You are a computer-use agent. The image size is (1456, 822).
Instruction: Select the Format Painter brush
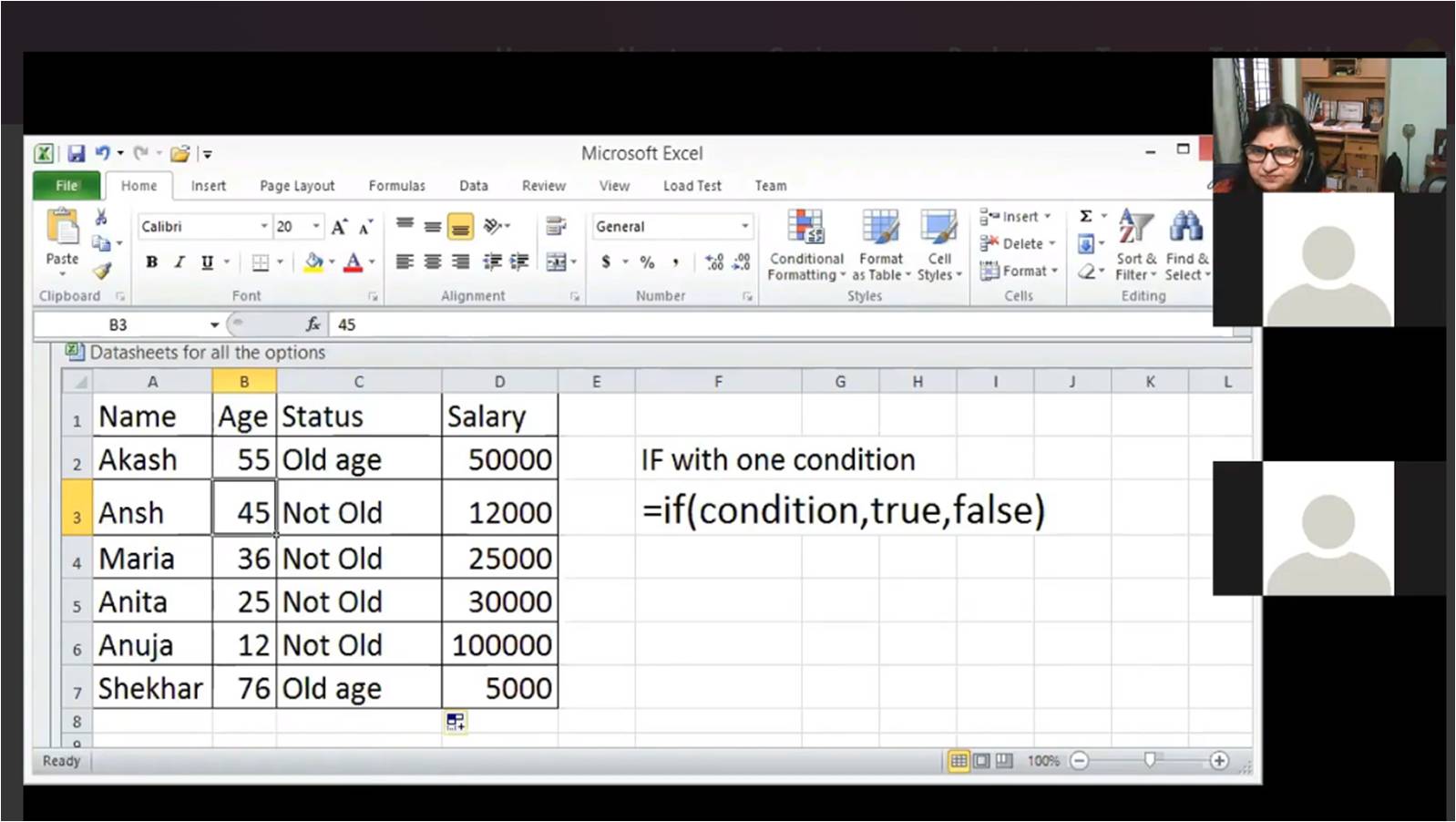[x=102, y=270]
